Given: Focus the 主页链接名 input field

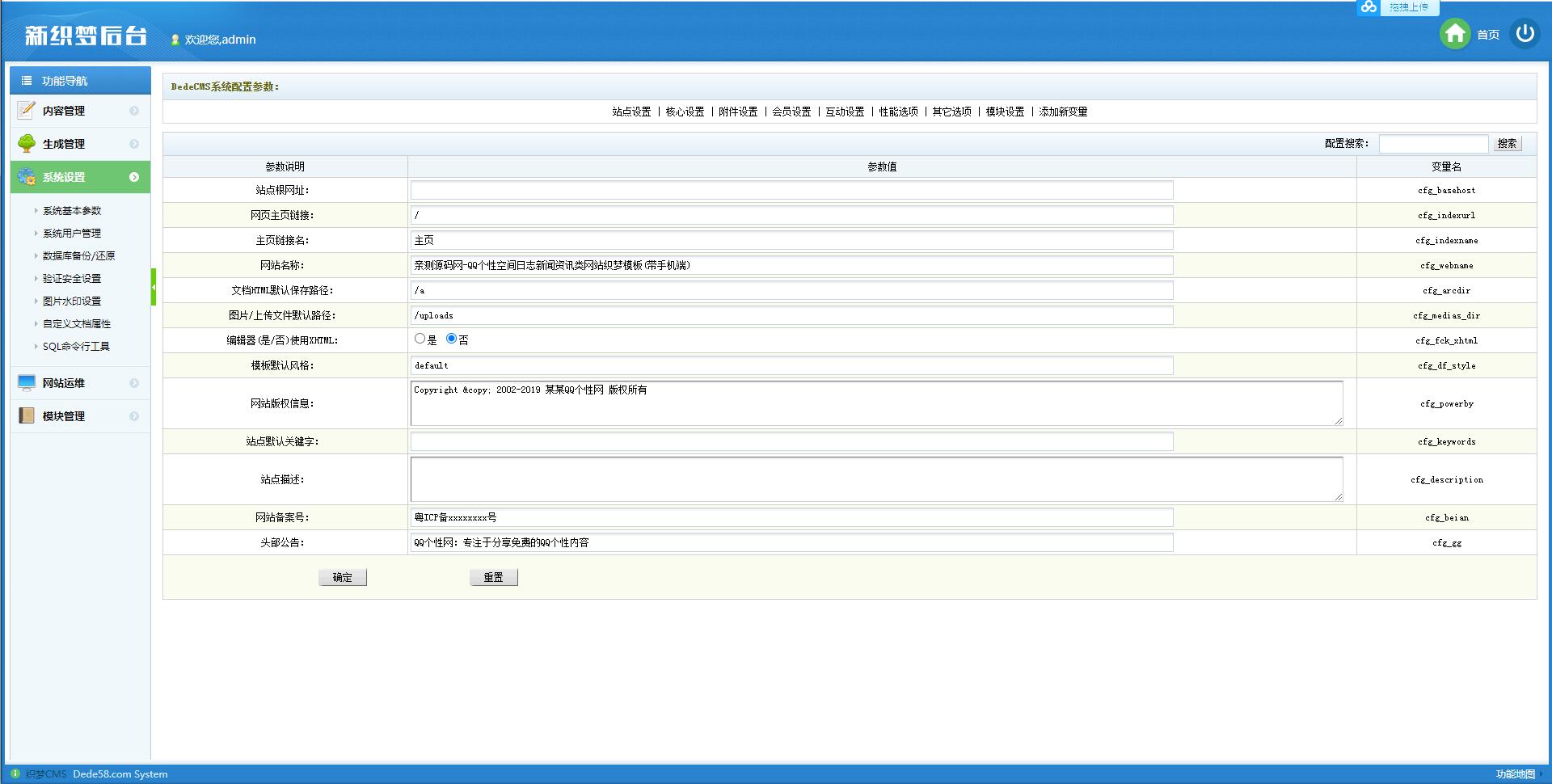Looking at the screenshot, I should pyautogui.click(x=792, y=240).
